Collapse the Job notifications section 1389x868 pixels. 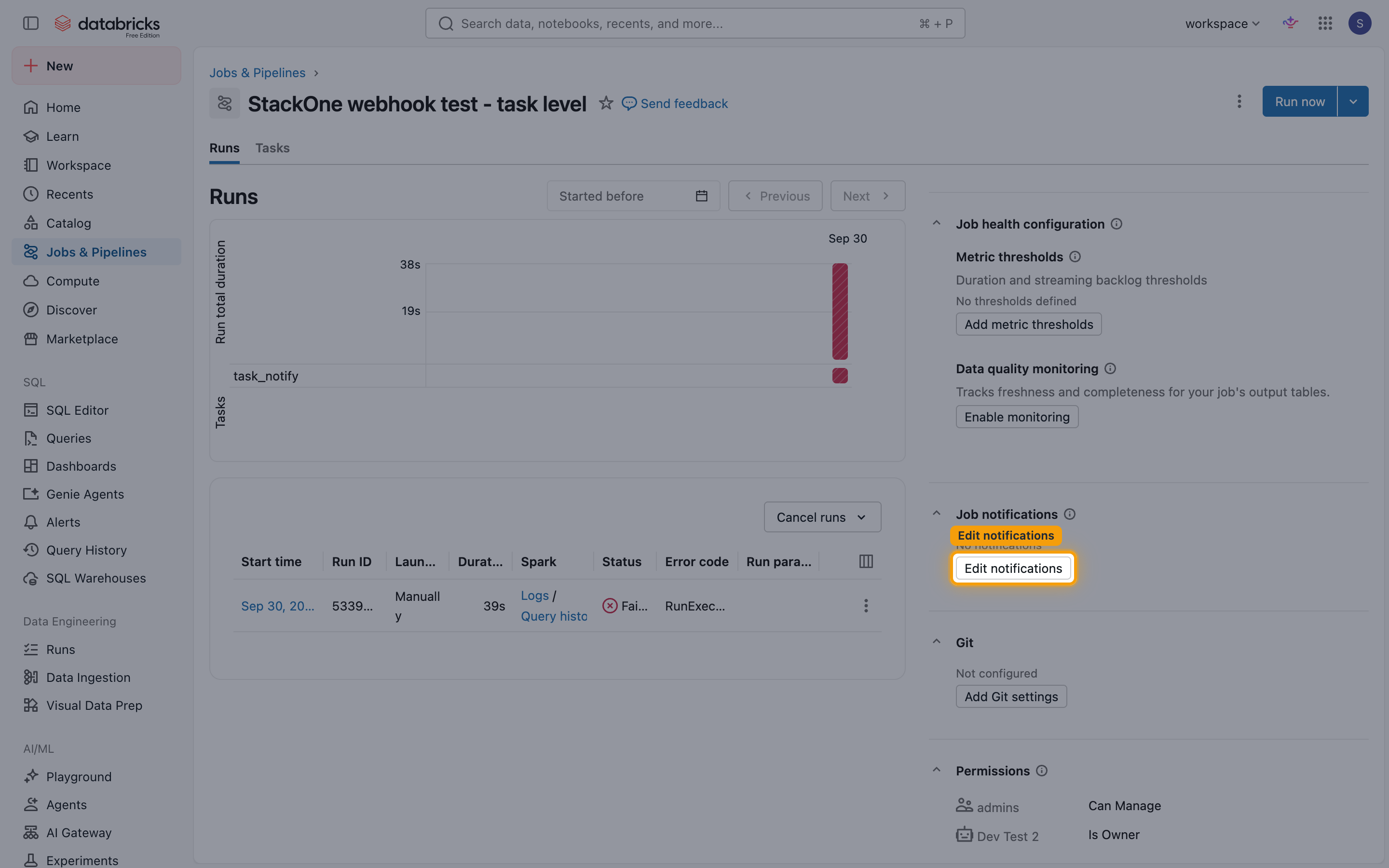coord(936,514)
